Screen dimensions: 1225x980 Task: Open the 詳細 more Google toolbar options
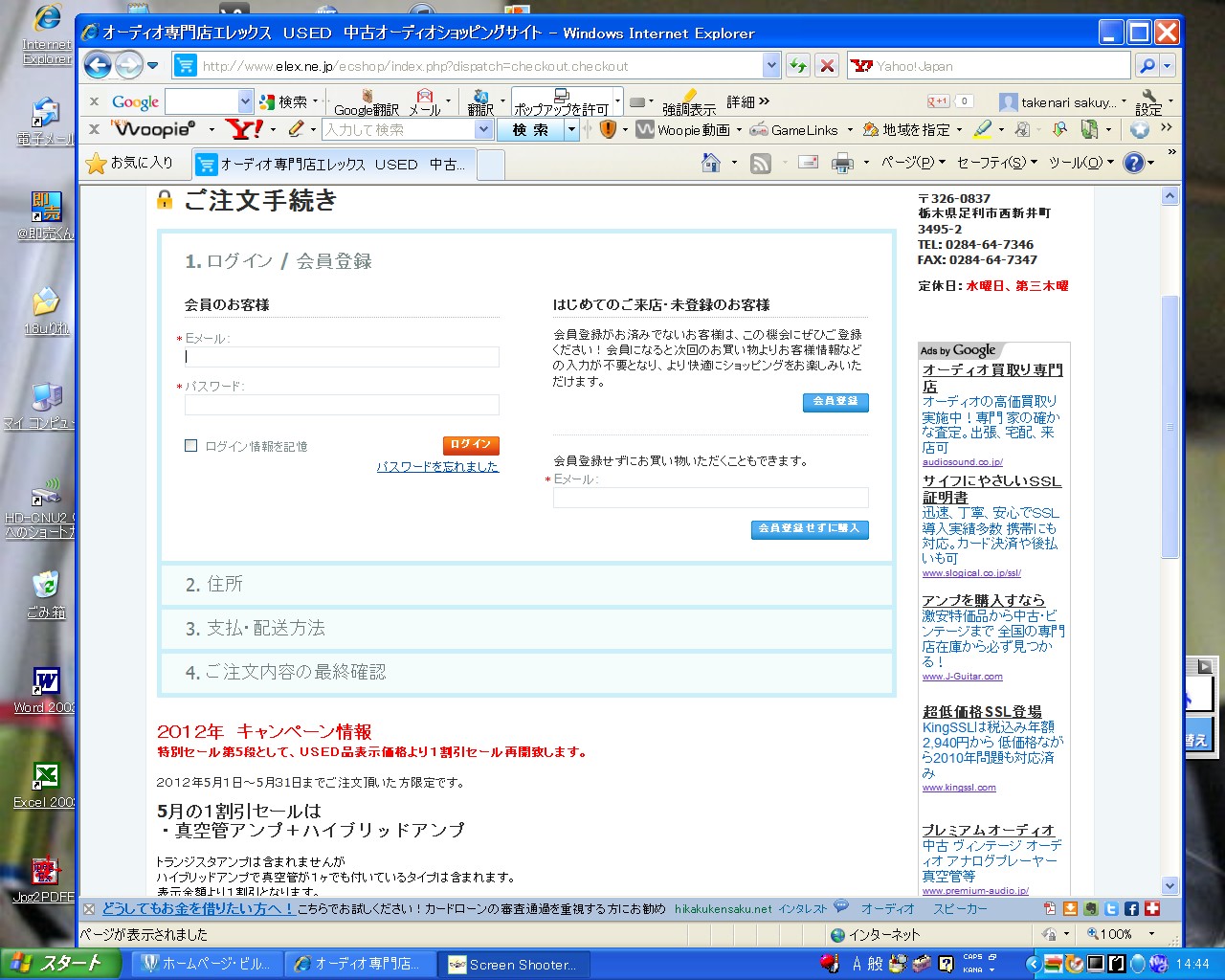click(x=747, y=101)
